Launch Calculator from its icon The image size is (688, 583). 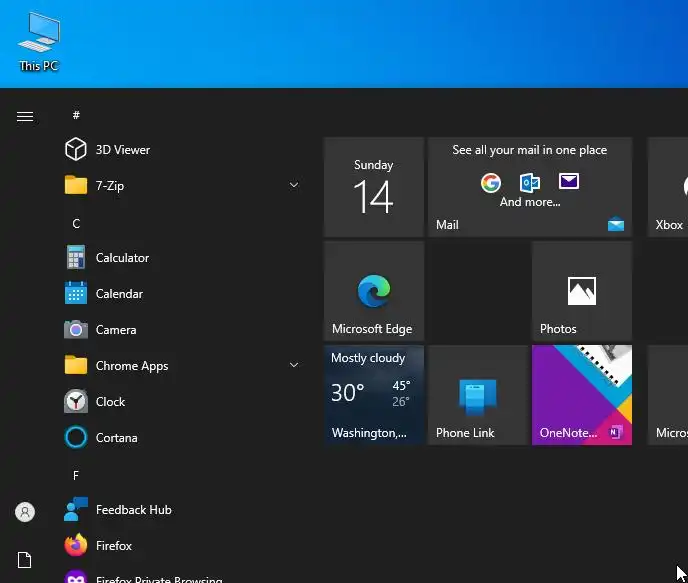point(76,257)
